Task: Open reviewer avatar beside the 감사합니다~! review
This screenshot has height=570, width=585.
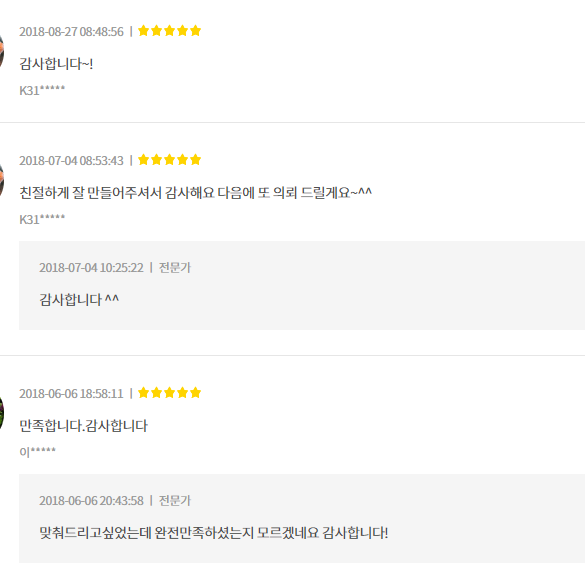Action: (1, 50)
